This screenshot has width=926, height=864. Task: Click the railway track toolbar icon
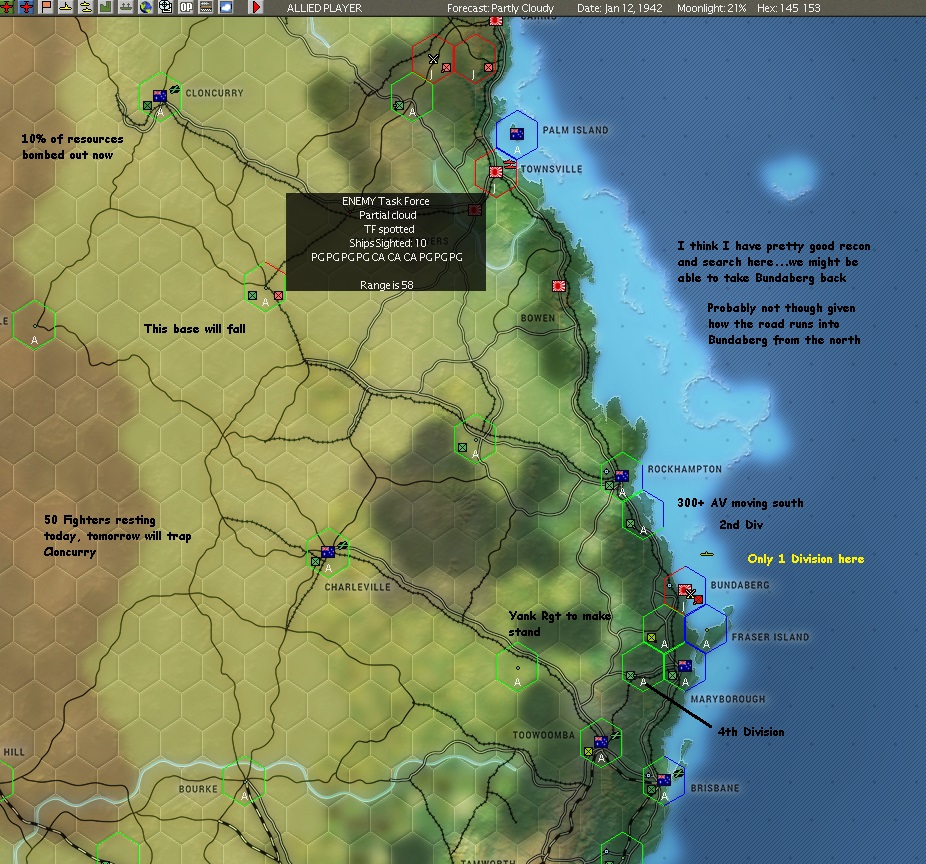click(206, 7)
